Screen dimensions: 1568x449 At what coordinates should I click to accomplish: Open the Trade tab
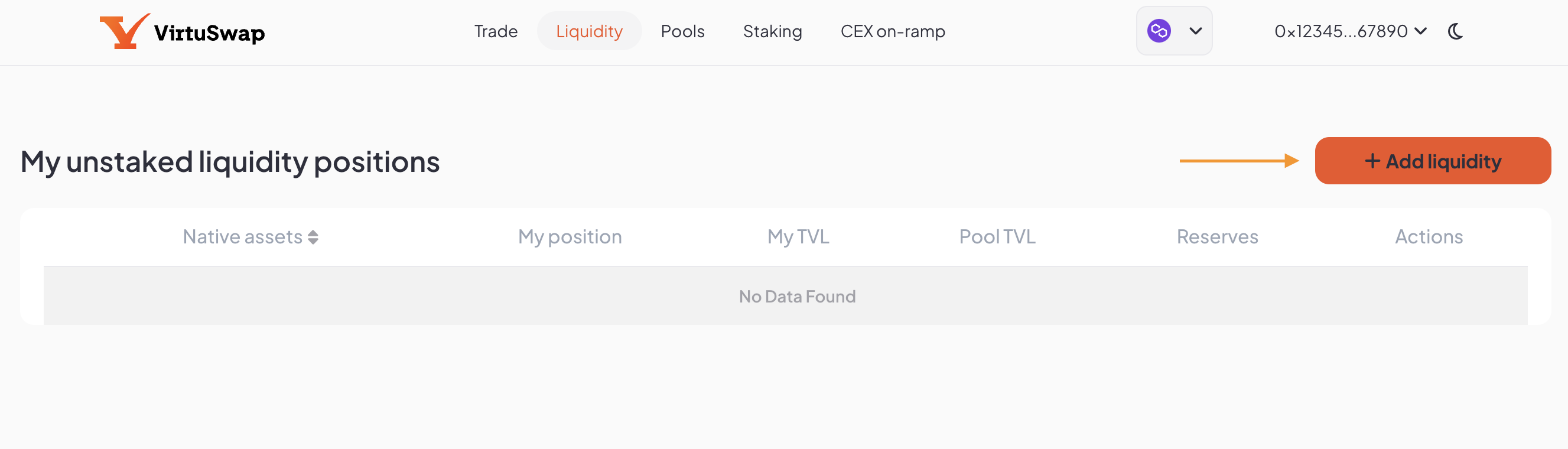click(x=496, y=32)
